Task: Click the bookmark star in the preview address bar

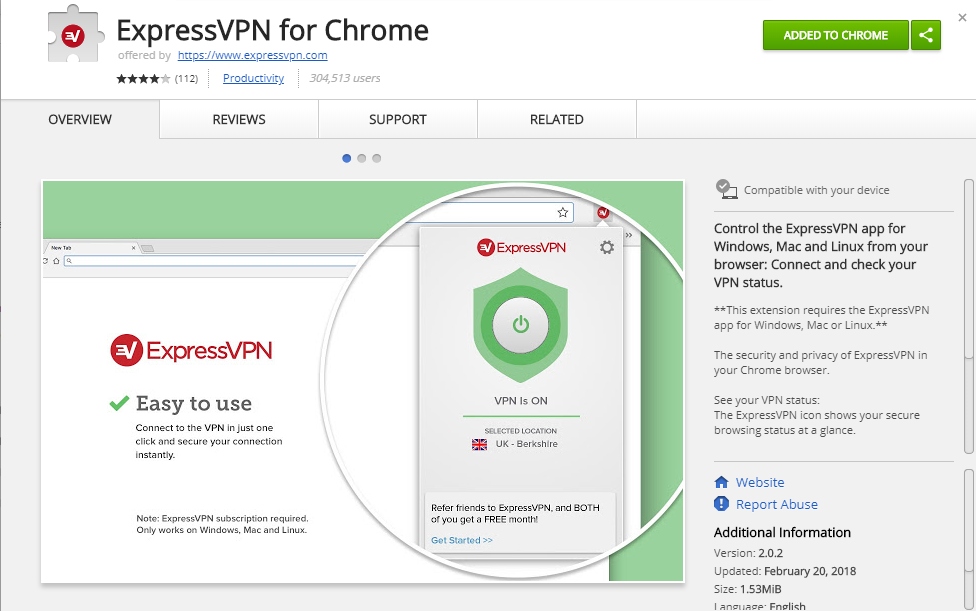Action: [563, 212]
